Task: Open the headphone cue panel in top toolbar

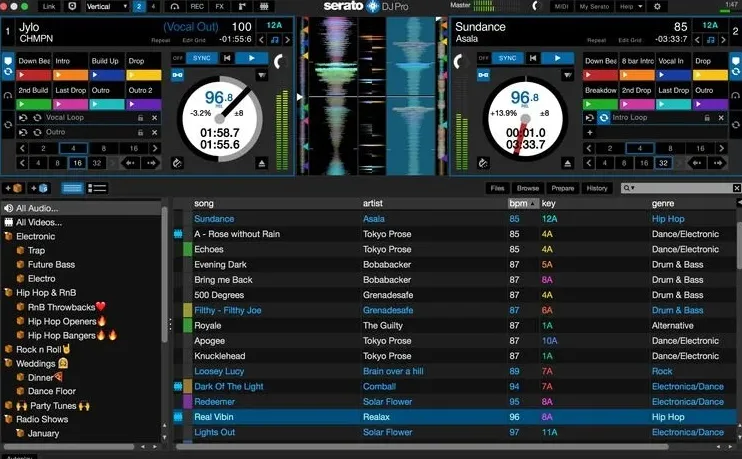Action: point(175,7)
